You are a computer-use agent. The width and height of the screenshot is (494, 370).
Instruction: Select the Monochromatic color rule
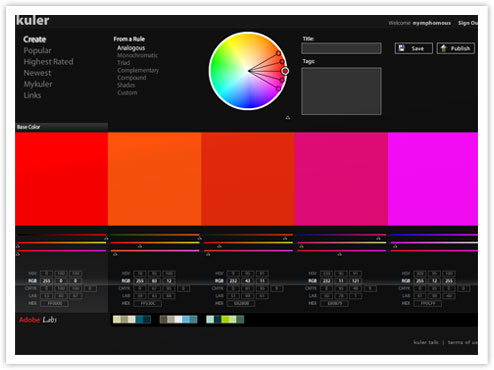[x=137, y=55]
